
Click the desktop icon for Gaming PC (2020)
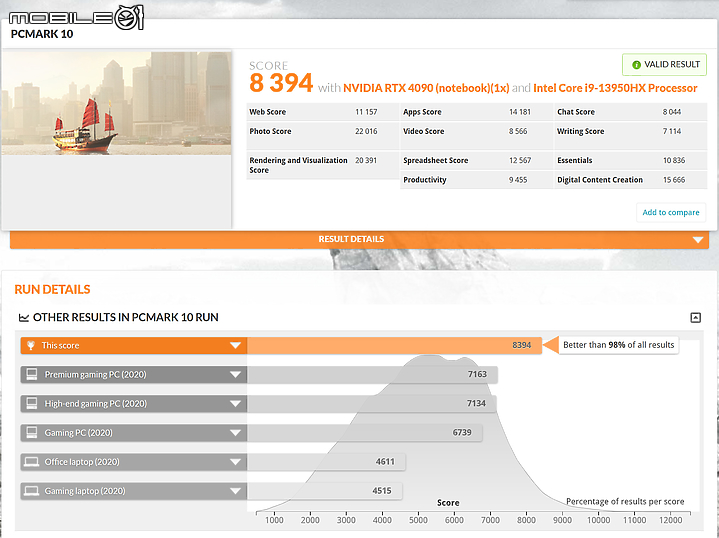32,433
